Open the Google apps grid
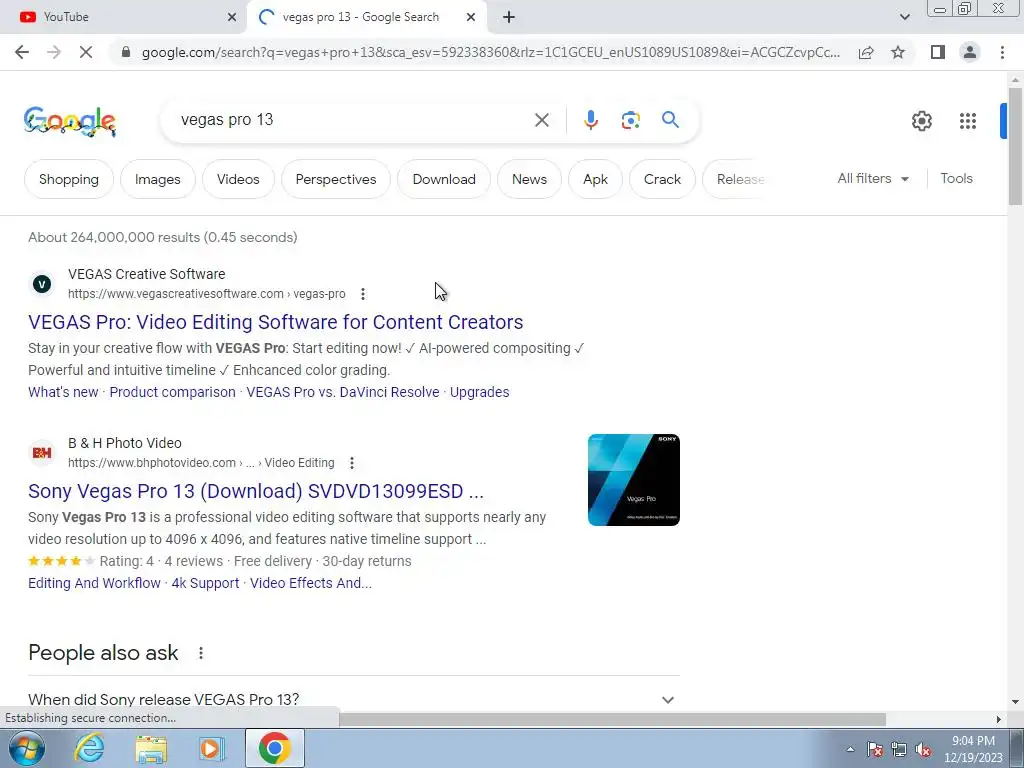This screenshot has width=1024, height=768. pyautogui.click(x=967, y=121)
